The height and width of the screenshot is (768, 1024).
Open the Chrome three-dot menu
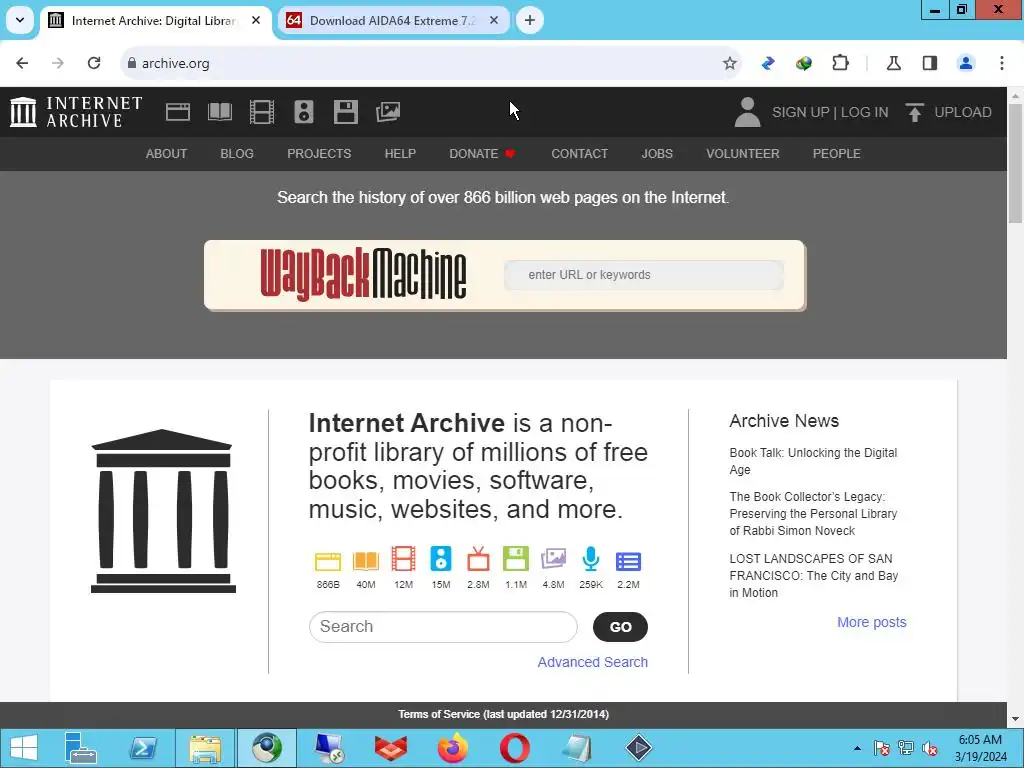click(x=1002, y=63)
